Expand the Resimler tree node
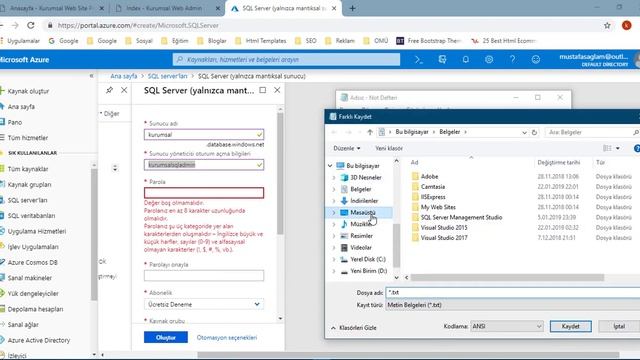 (333, 236)
